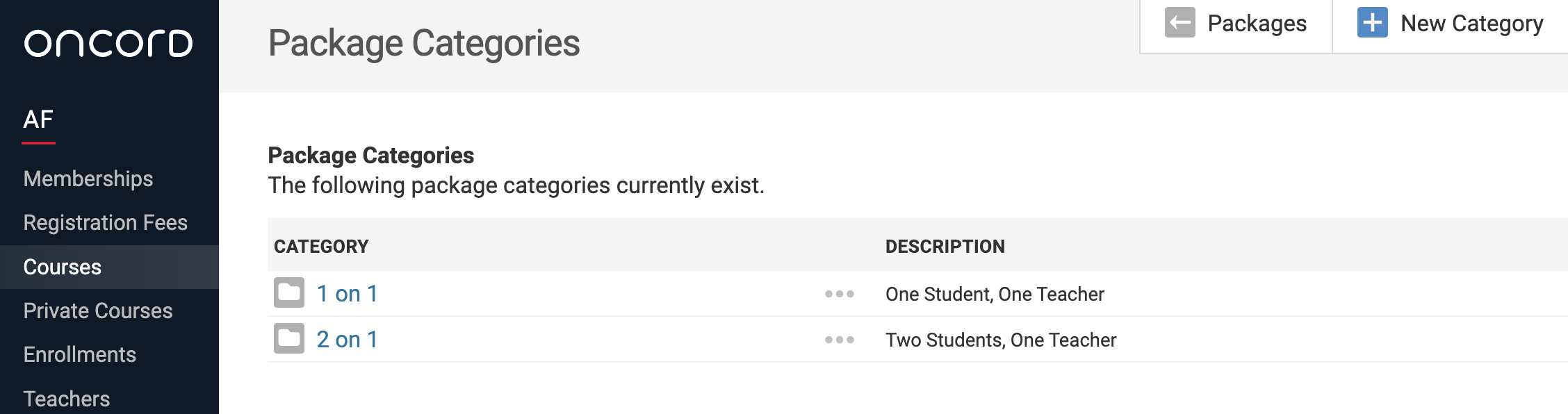Open the 2 on 1 category link
Image resolution: width=1568 pixels, height=414 pixels.
pyautogui.click(x=347, y=340)
